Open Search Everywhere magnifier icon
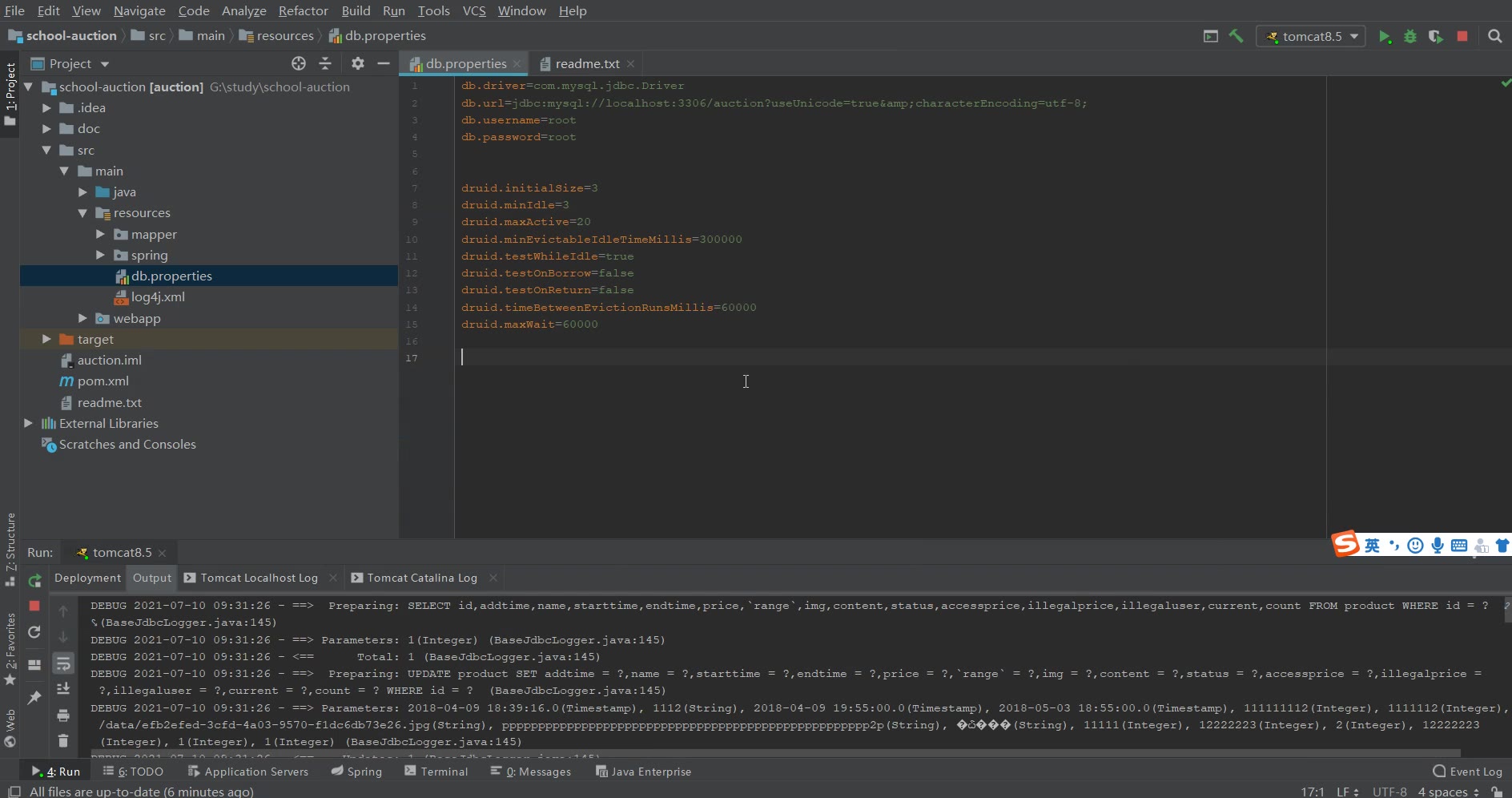 point(1494,36)
